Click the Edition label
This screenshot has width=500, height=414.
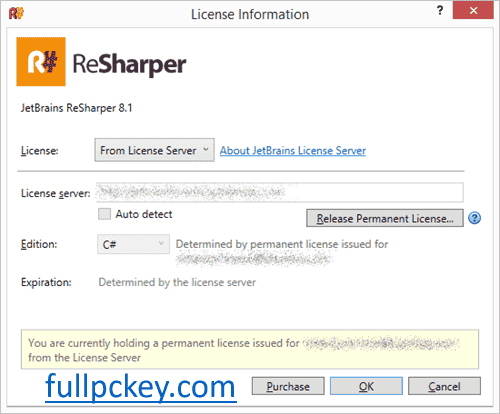coord(39,244)
